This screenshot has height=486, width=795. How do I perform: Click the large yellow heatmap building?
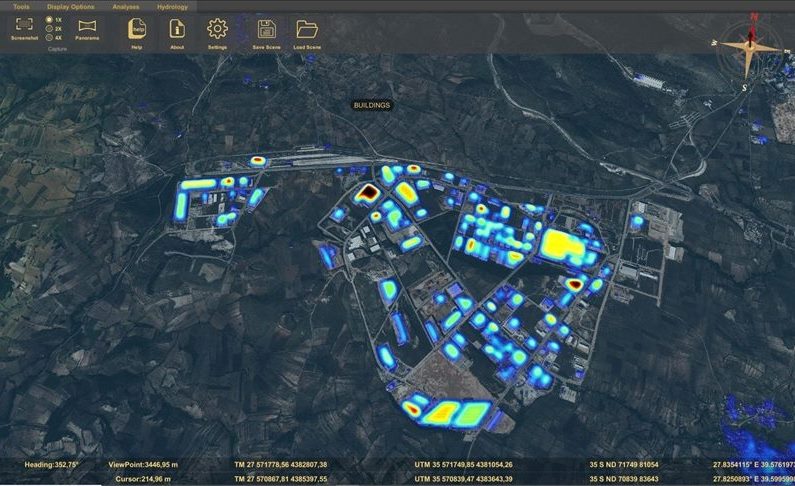coord(560,243)
